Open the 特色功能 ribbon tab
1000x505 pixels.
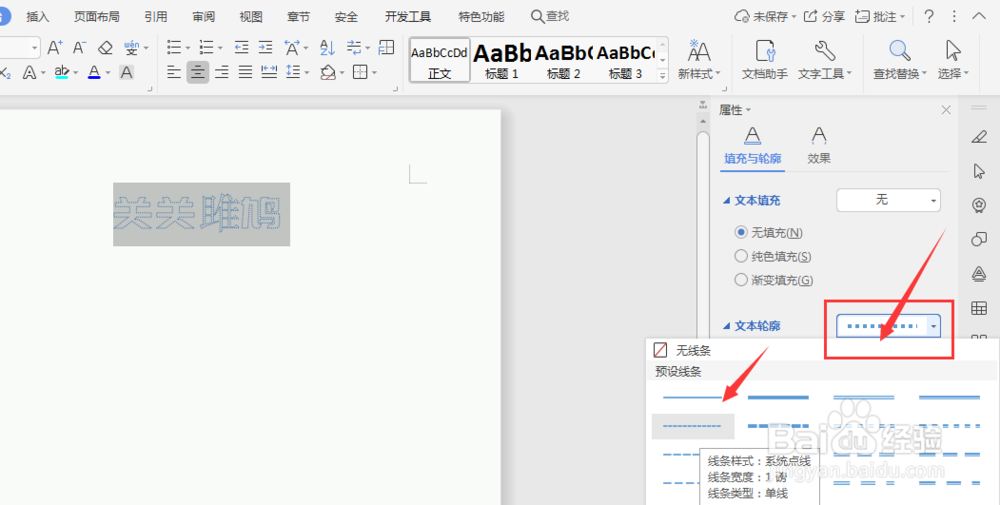click(482, 17)
